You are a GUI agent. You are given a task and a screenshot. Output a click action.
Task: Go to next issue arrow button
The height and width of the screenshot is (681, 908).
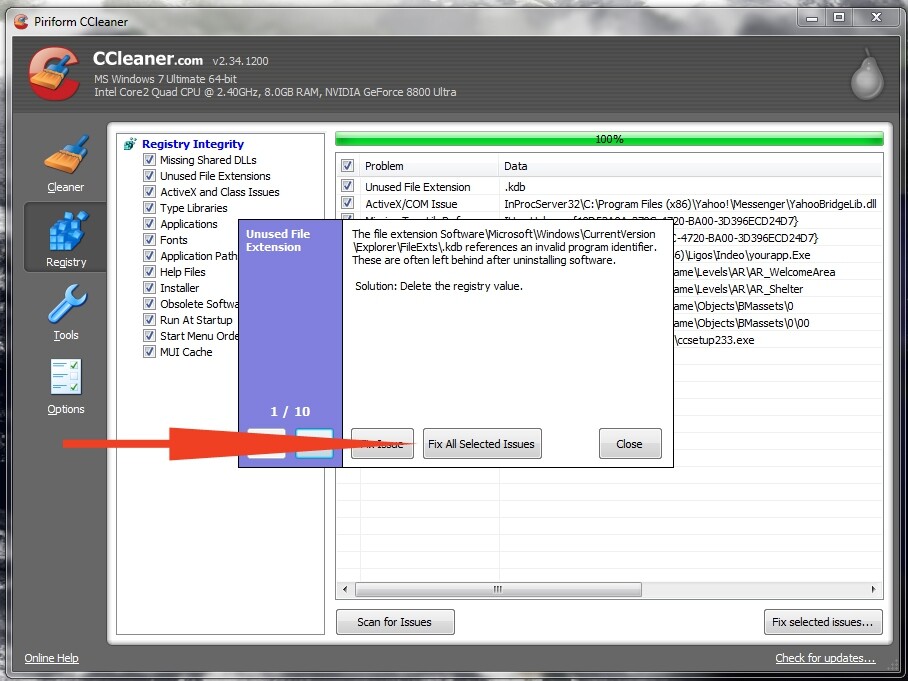tap(314, 444)
